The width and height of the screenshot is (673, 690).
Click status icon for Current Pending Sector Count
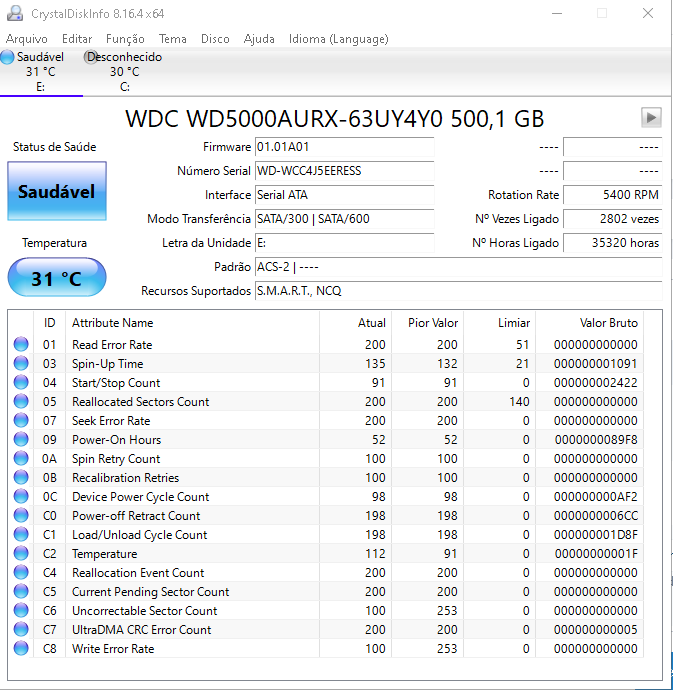(21, 591)
